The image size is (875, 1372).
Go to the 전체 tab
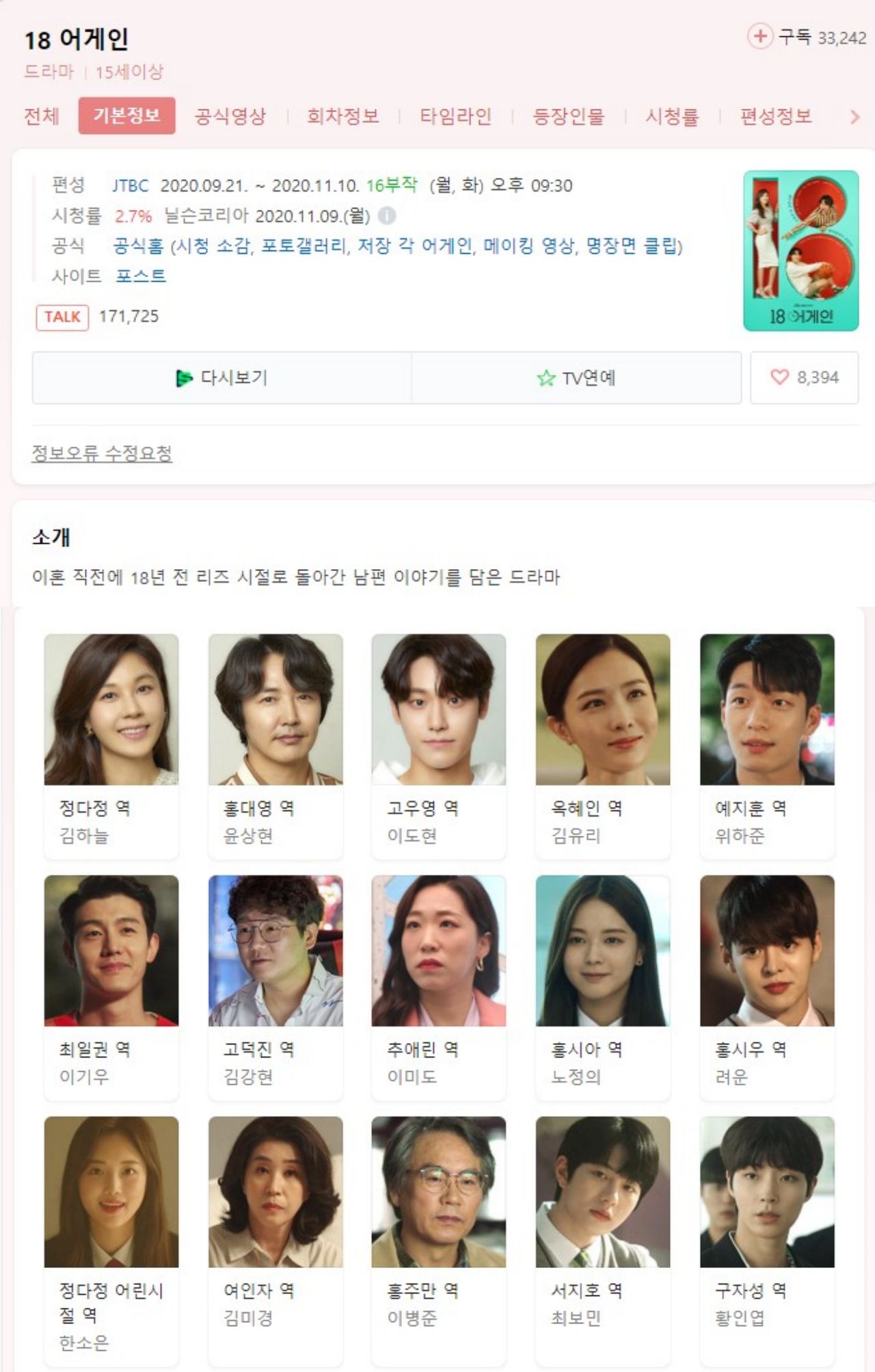click(x=42, y=116)
